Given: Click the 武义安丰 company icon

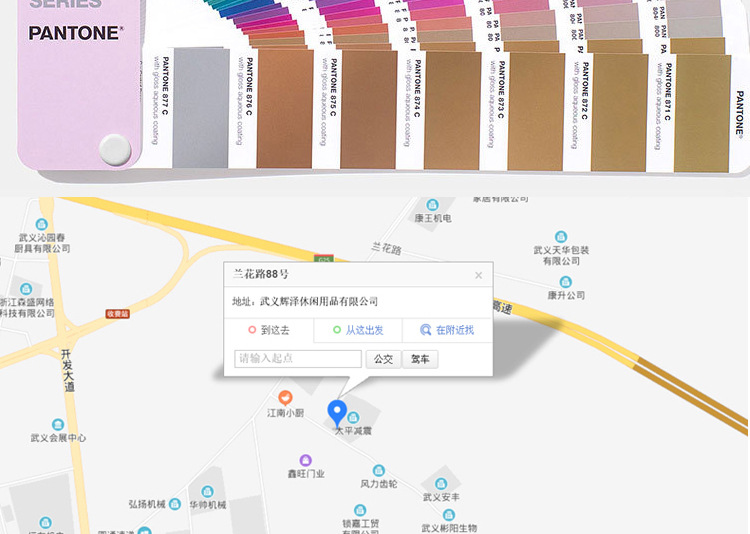Looking at the screenshot, I should pyautogui.click(x=441, y=484).
